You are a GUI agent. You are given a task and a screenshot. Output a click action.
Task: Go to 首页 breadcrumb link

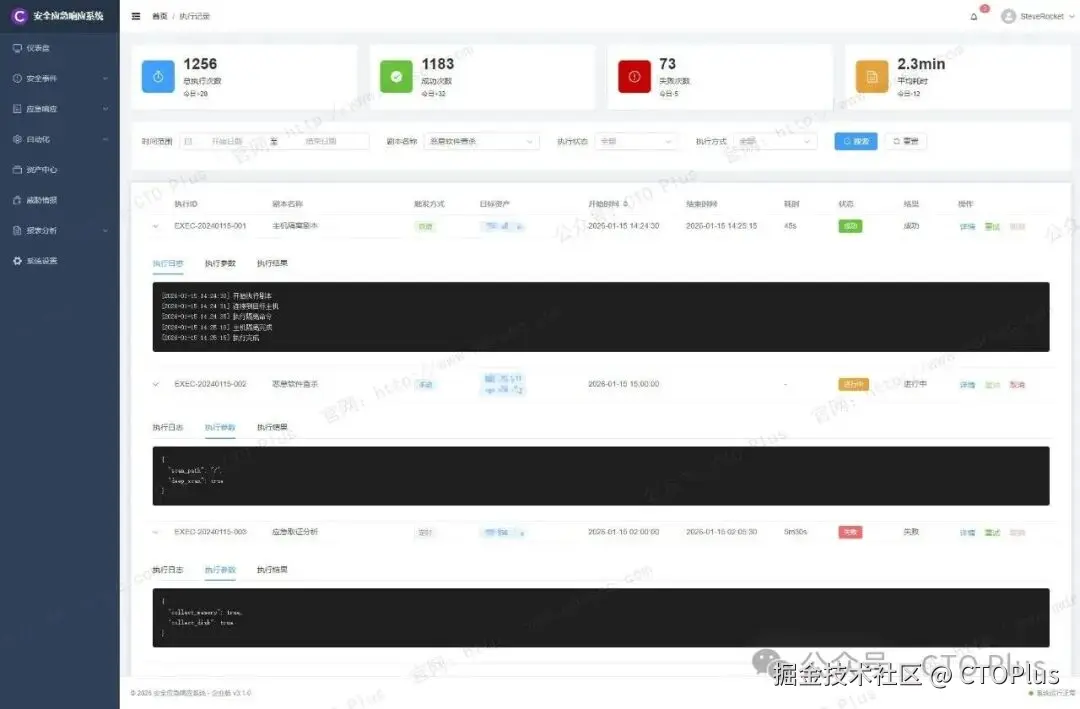[160, 17]
